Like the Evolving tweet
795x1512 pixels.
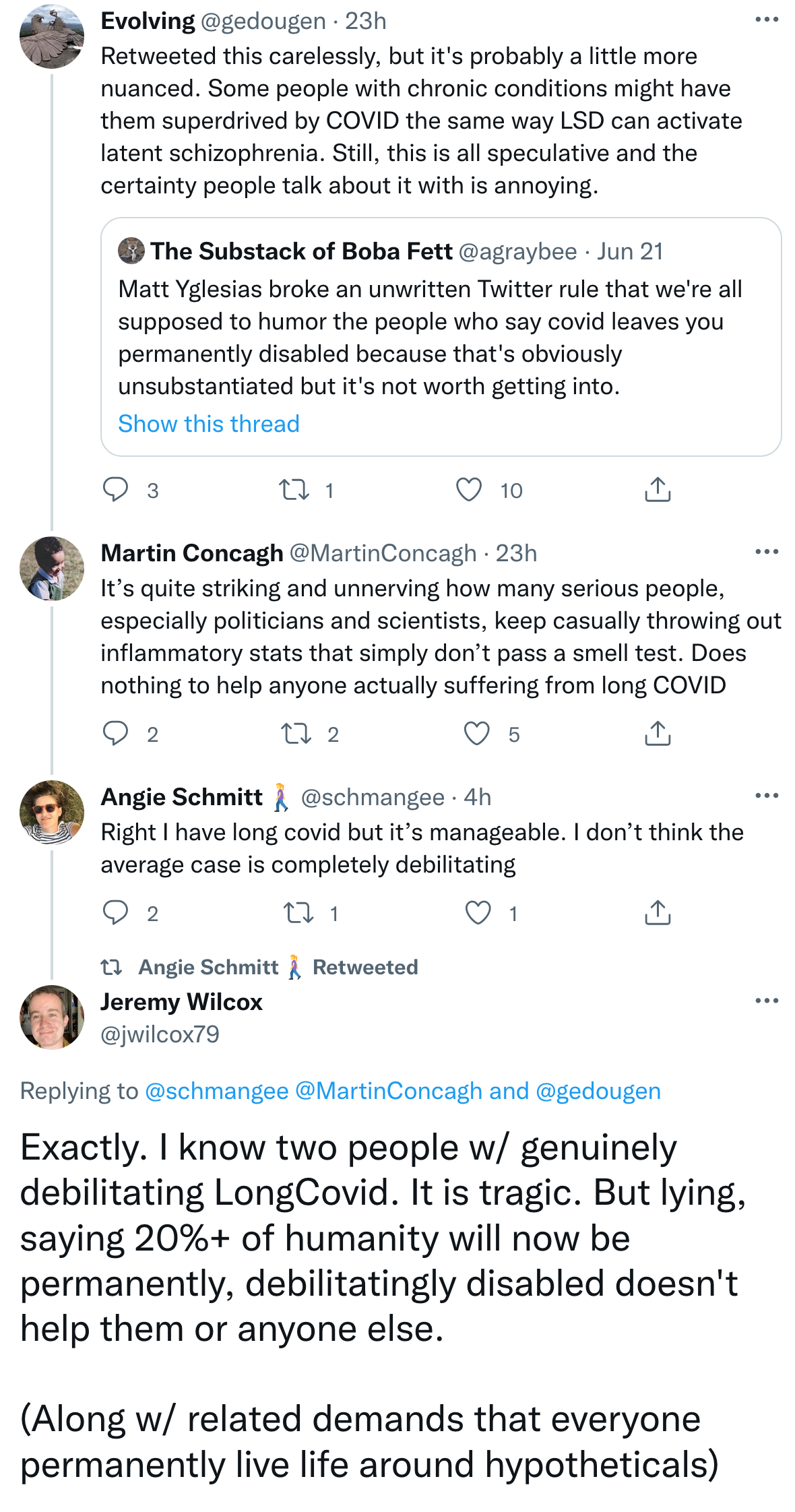(469, 490)
